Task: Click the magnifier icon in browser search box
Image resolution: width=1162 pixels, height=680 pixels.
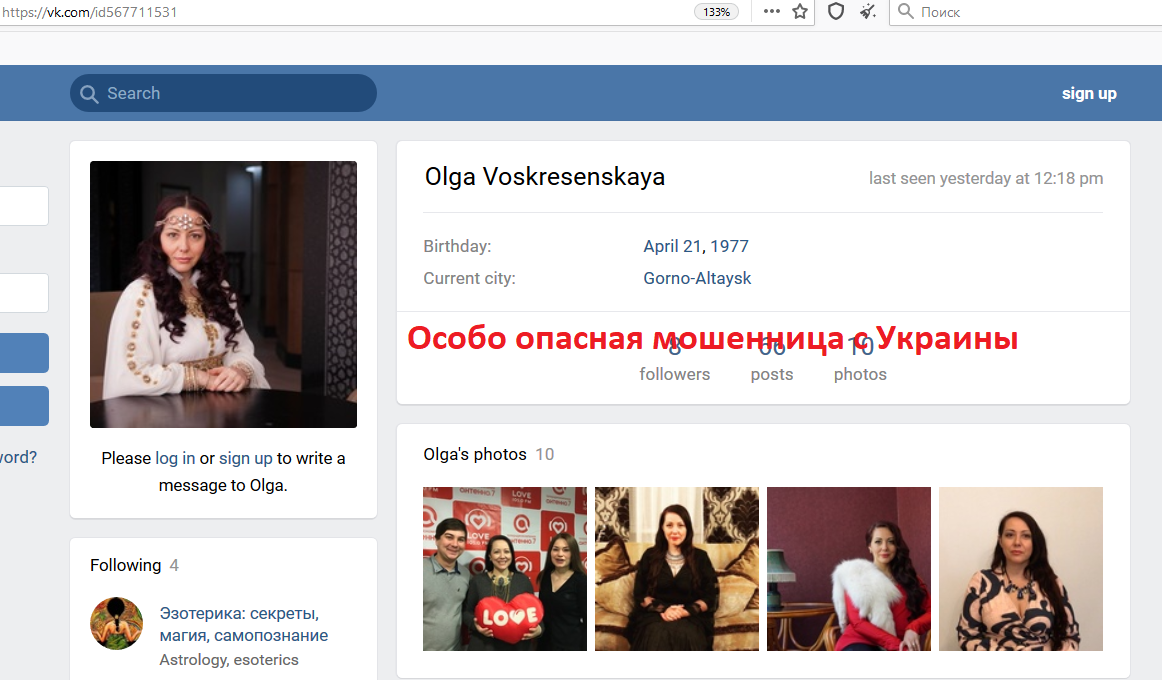Action: coord(906,12)
